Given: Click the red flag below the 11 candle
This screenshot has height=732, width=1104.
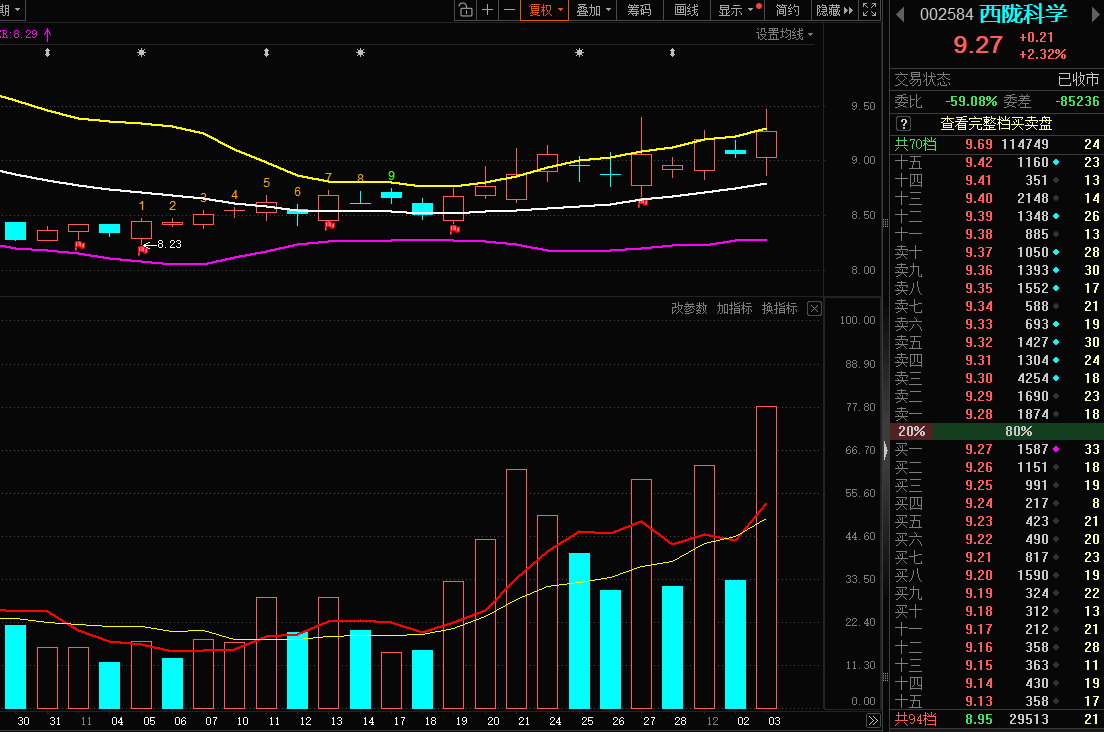Looking at the screenshot, I should 80,245.
